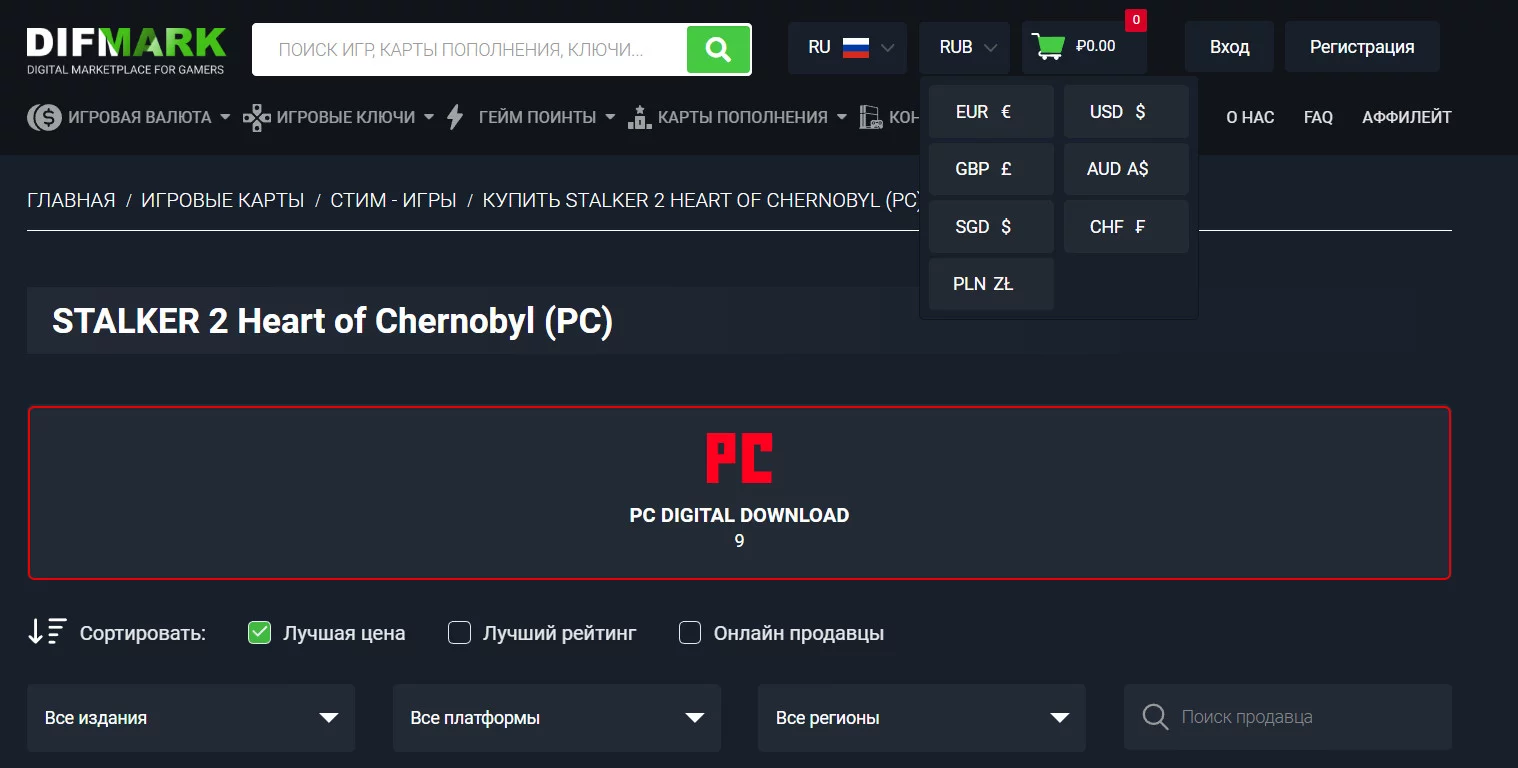The height and width of the screenshot is (768, 1518).
Task: Click the gamepad icon beside Игровые ключи
Action: pyautogui.click(x=257, y=118)
